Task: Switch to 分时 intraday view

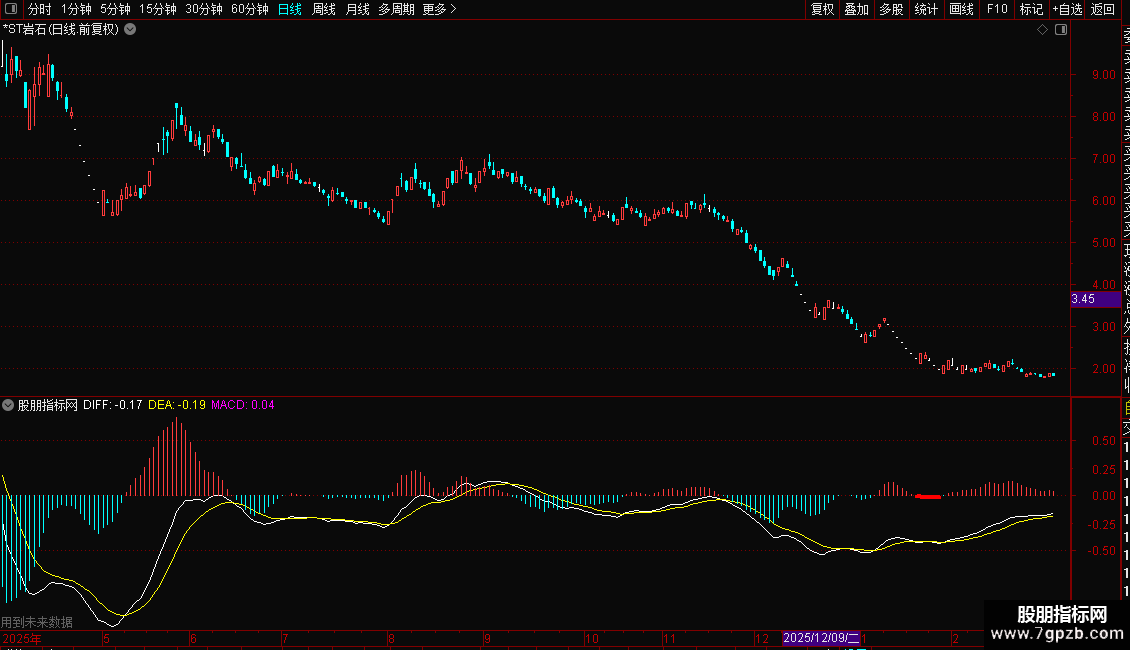Action: tap(40, 9)
